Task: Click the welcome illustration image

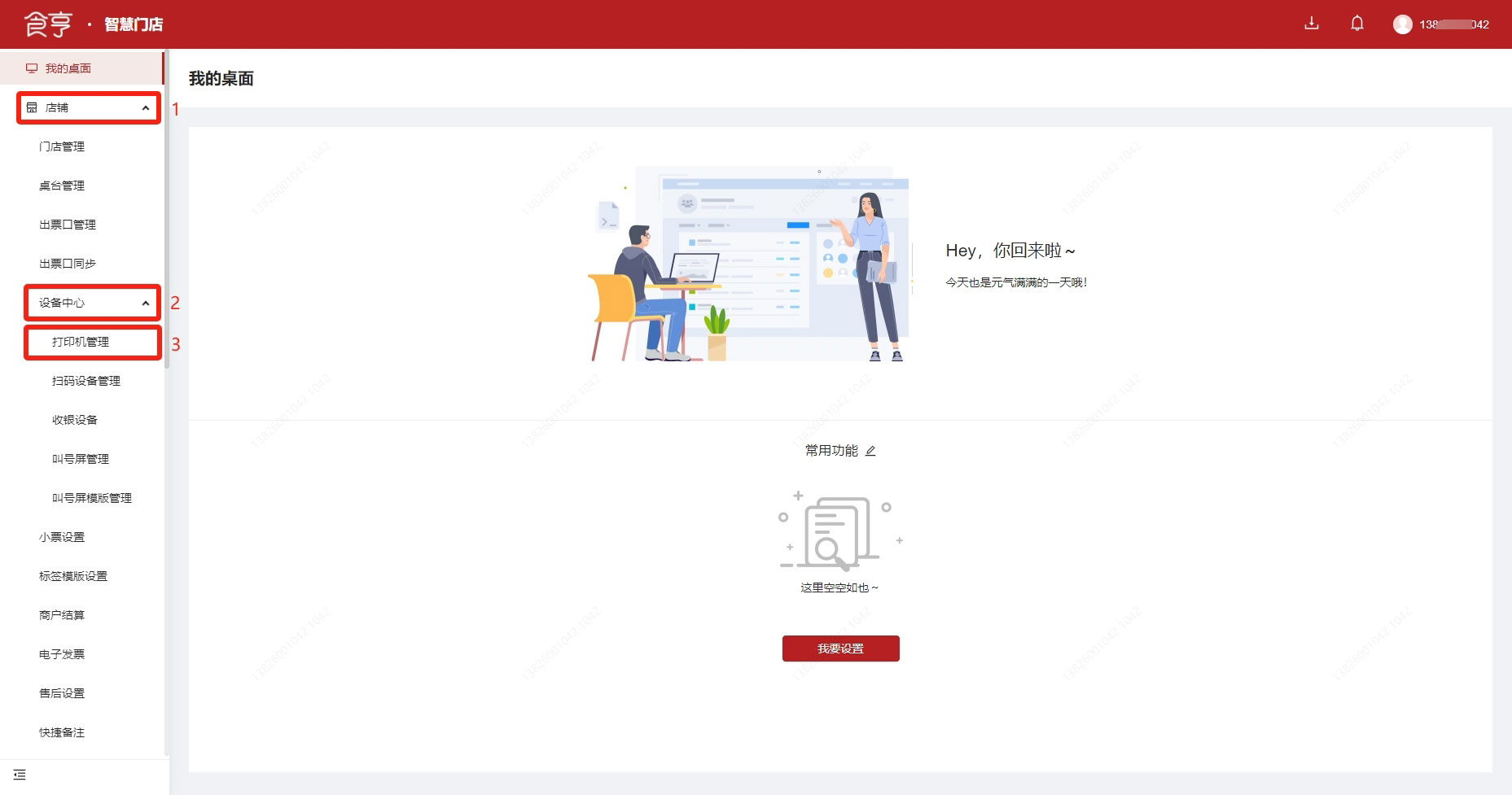Action: coord(749,264)
